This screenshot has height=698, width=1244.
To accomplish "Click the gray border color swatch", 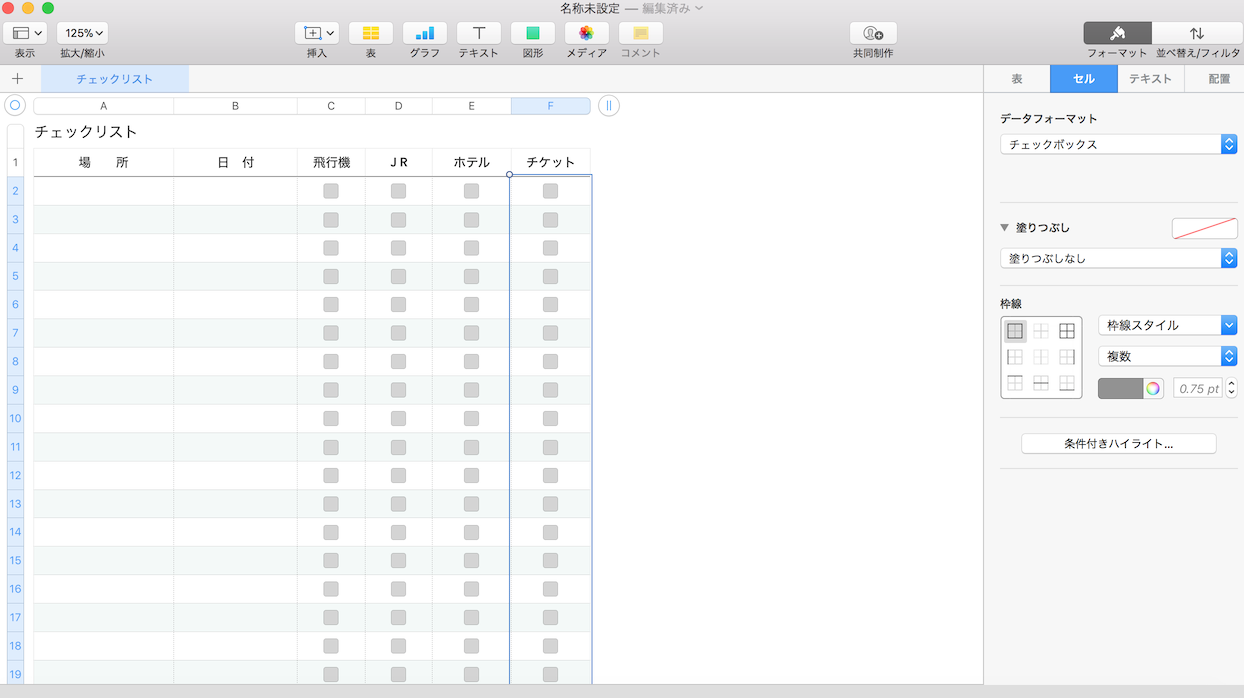I will (x=1121, y=389).
